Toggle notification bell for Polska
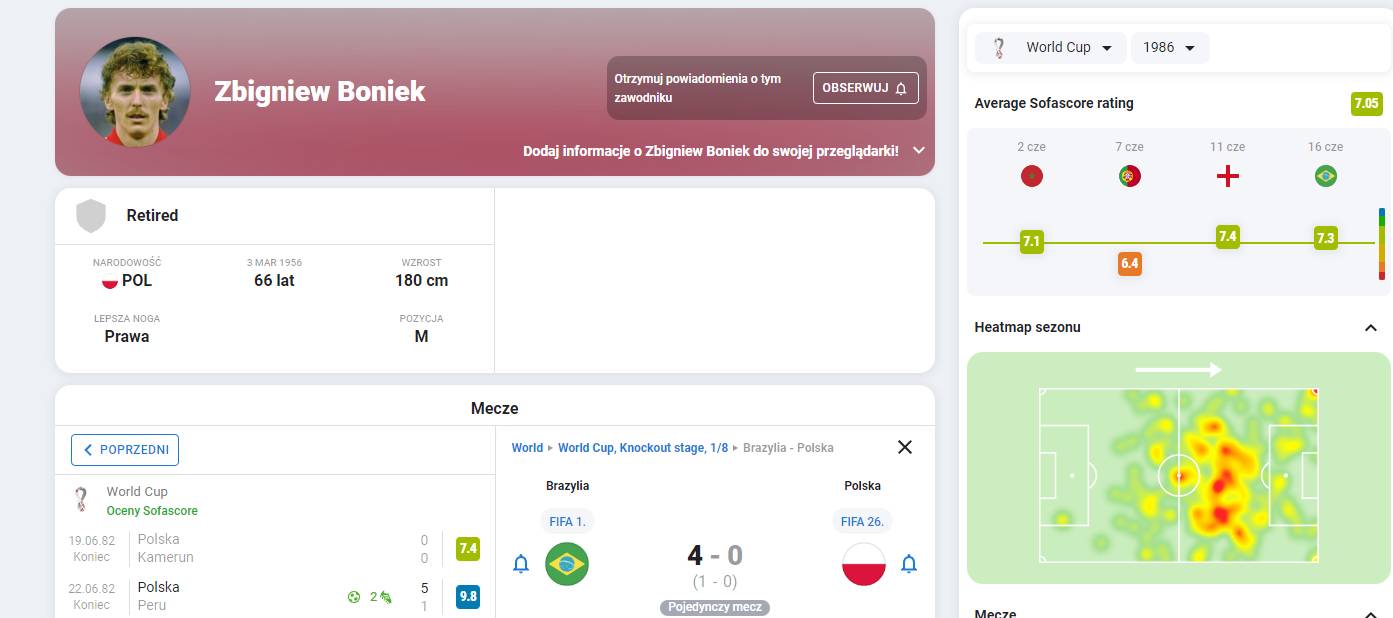 (908, 564)
